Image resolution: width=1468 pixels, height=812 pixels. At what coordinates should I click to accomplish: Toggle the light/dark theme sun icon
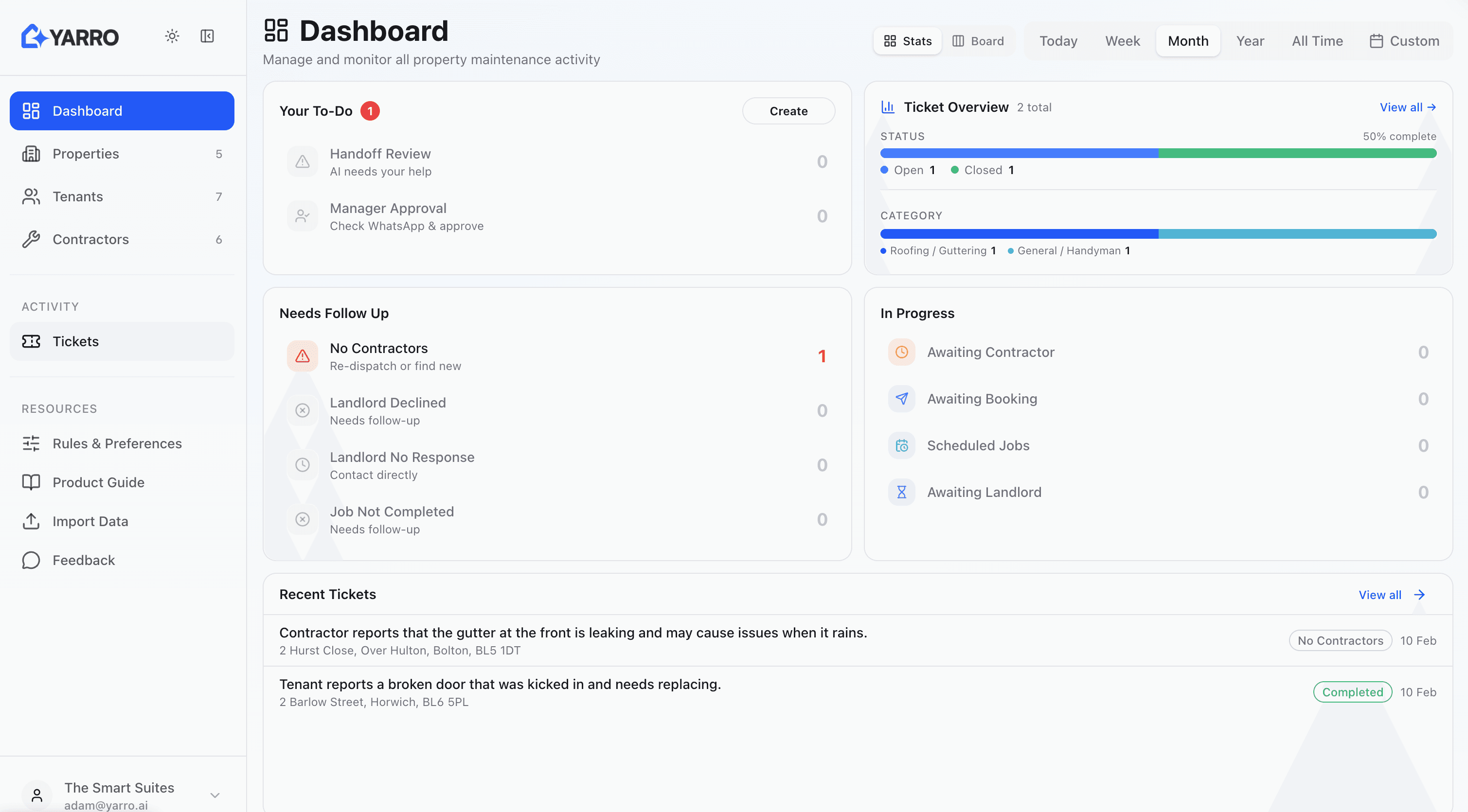tap(172, 36)
